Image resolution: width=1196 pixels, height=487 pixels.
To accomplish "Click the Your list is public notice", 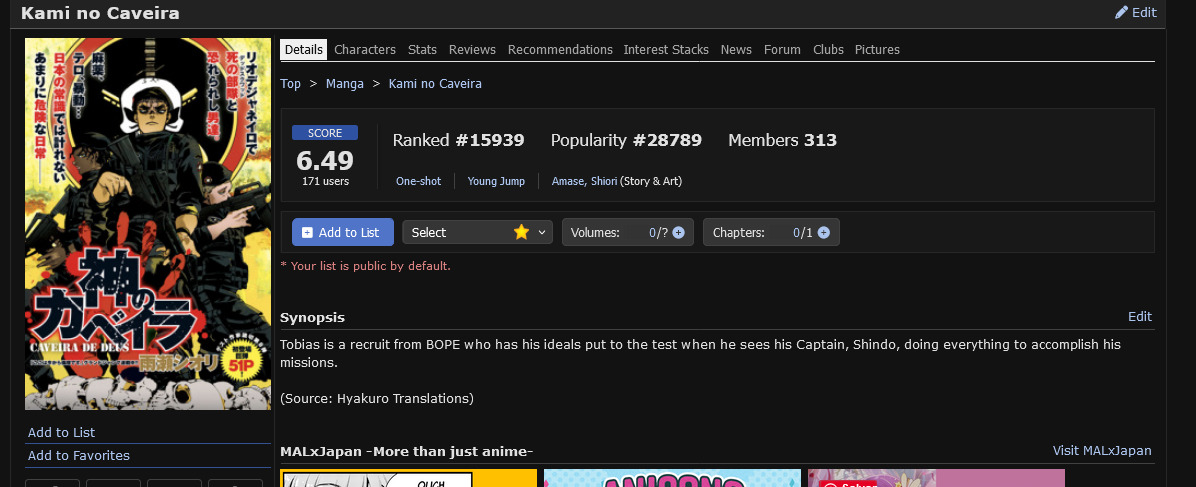I will pos(365,266).
